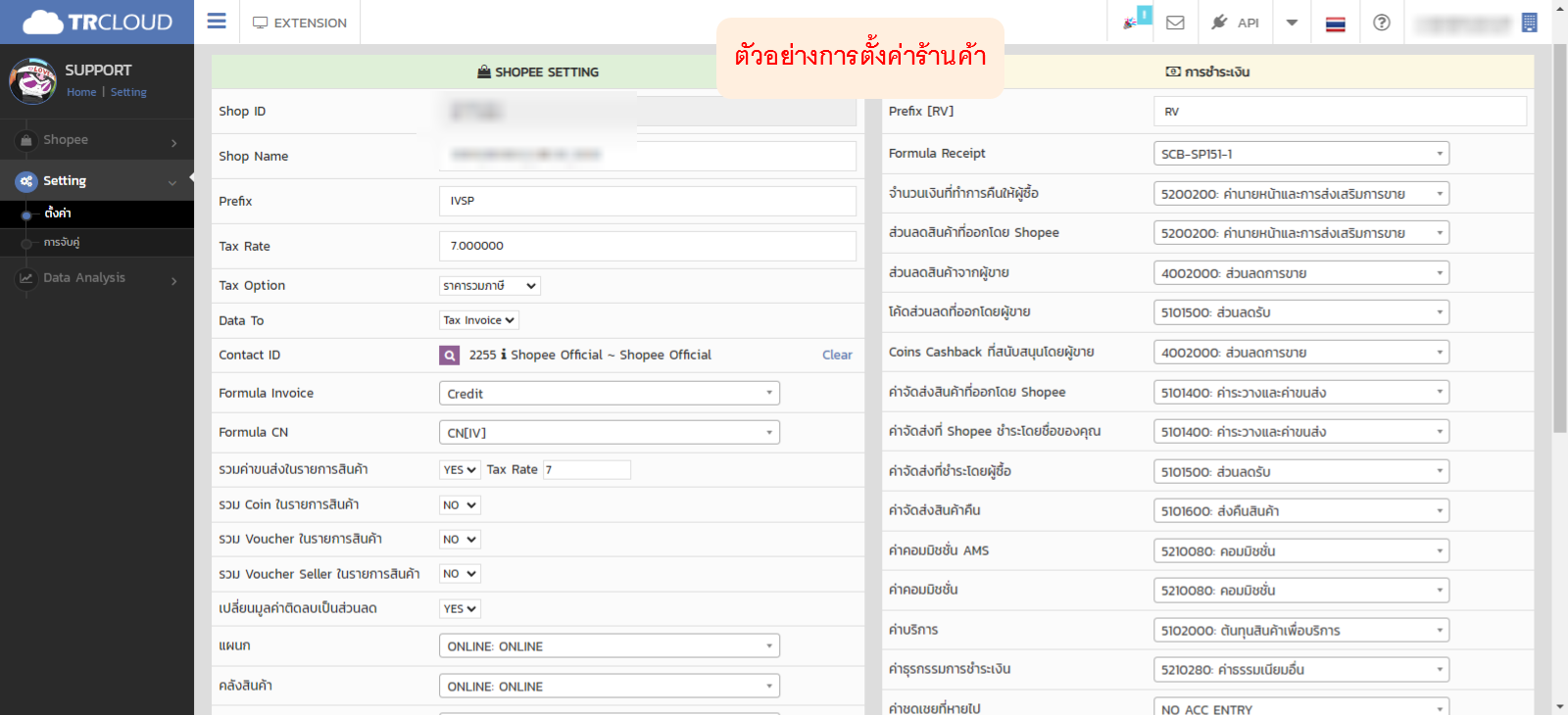Open the Formula Invoice Credit dropdown

click(609, 393)
